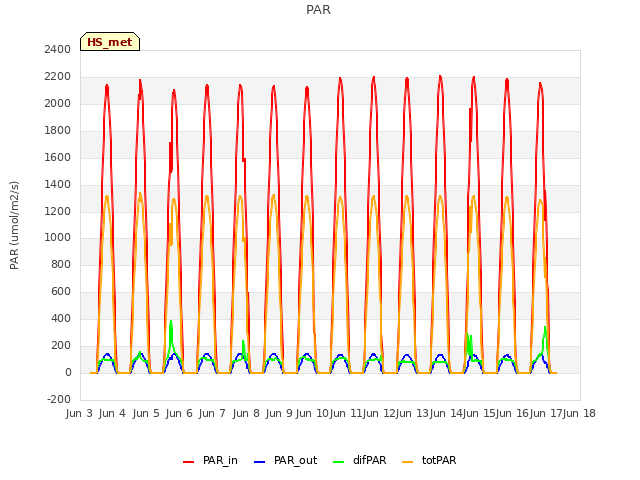Click the Jun 5 x-axis label
The width and height of the screenshot is (640, 480).
click(146, 414)
